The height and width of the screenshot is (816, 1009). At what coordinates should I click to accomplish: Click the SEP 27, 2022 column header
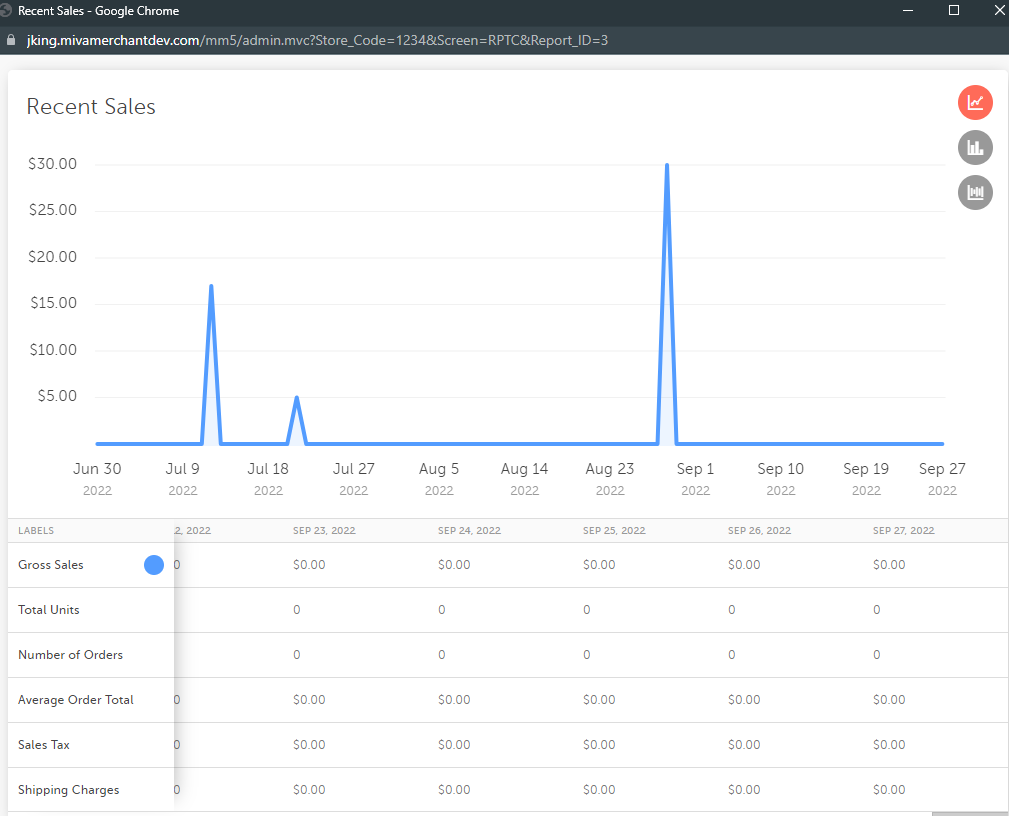(903, 530)
